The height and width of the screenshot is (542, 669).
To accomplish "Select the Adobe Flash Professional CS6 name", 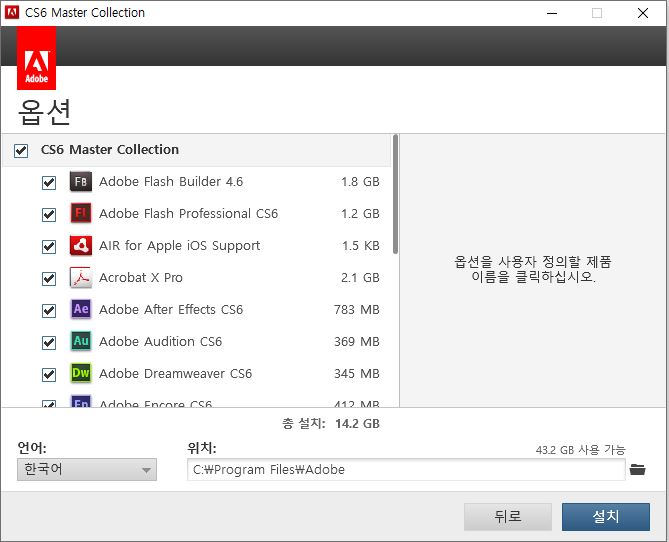I will click(189, 214).
